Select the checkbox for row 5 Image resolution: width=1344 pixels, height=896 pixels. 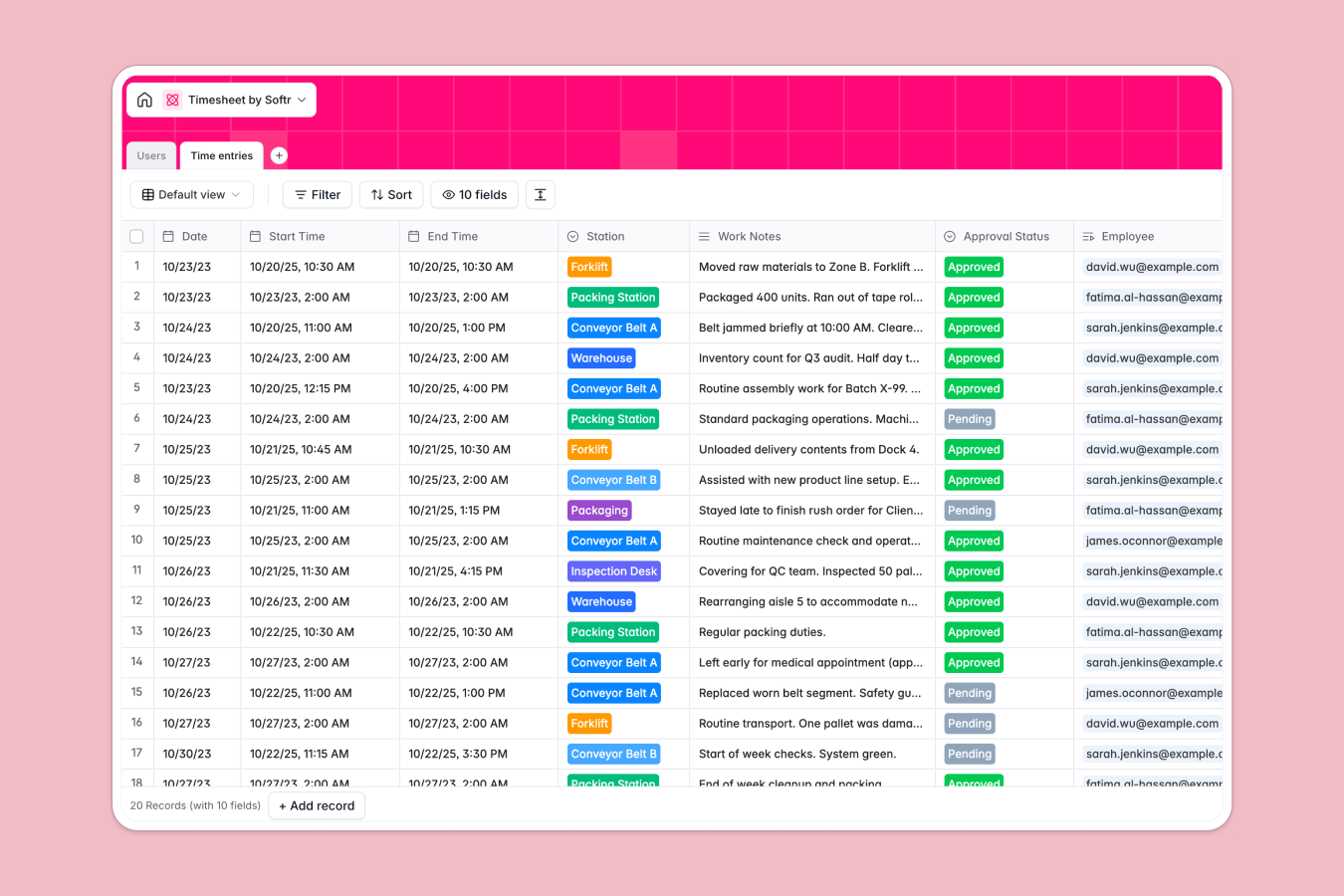(x=136, y=388)
